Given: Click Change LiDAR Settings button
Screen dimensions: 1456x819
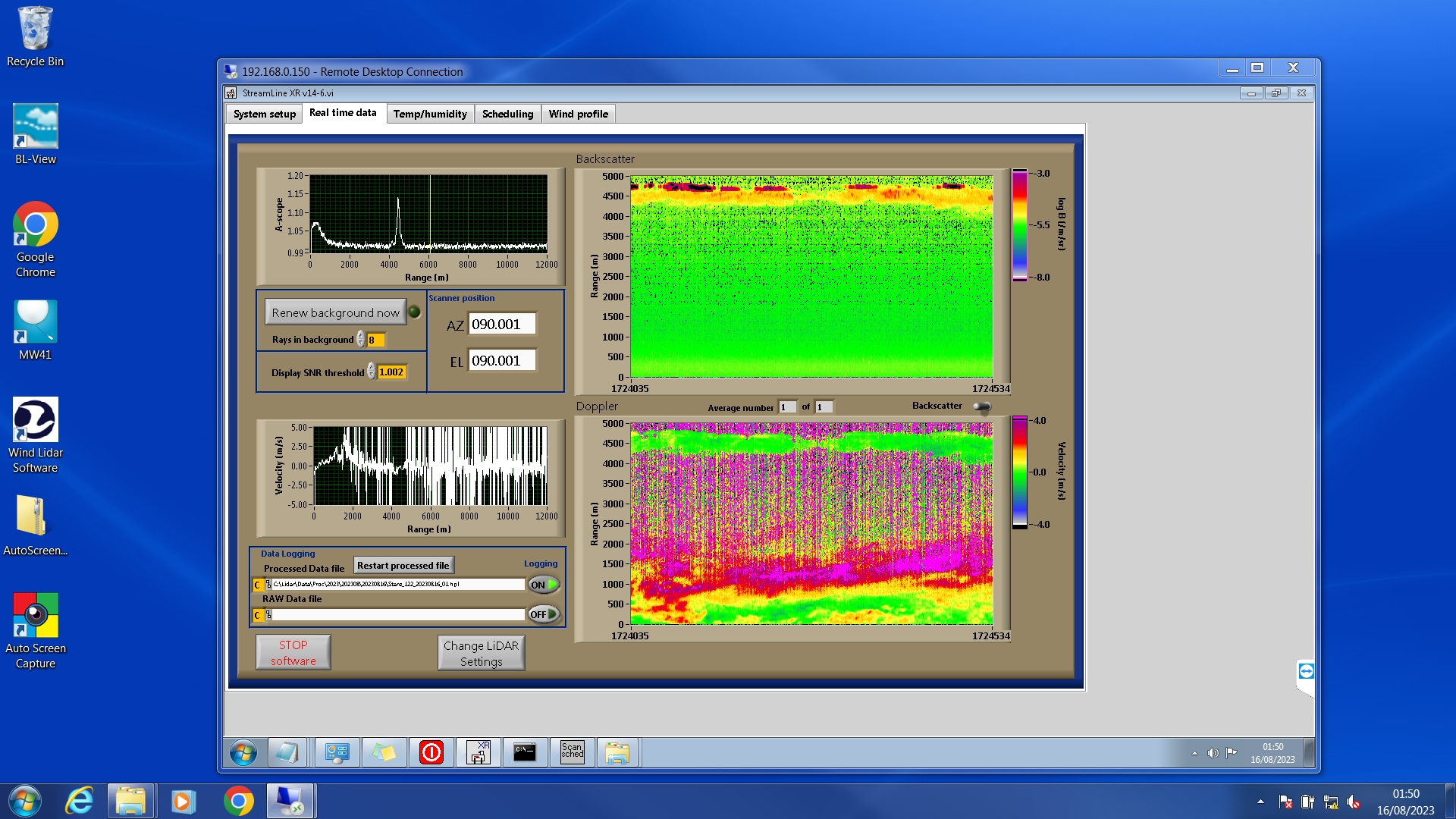Looking at the screenshot, I should coord(481,653).
